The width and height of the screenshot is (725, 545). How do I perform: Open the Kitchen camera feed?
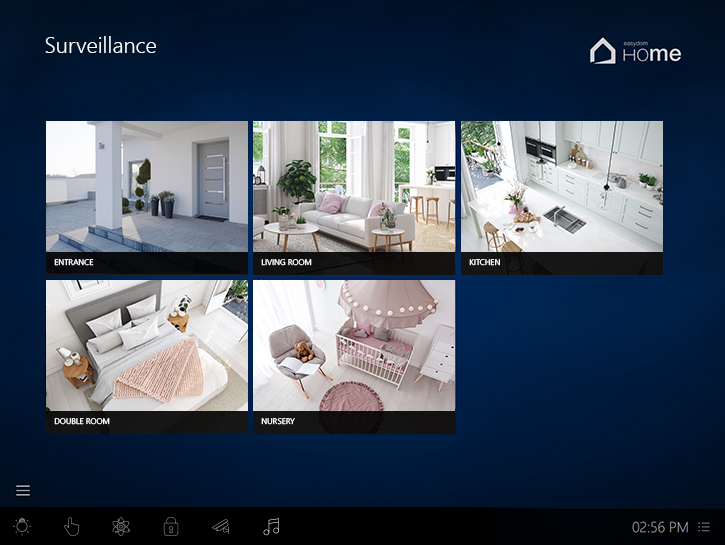[562, 197]
